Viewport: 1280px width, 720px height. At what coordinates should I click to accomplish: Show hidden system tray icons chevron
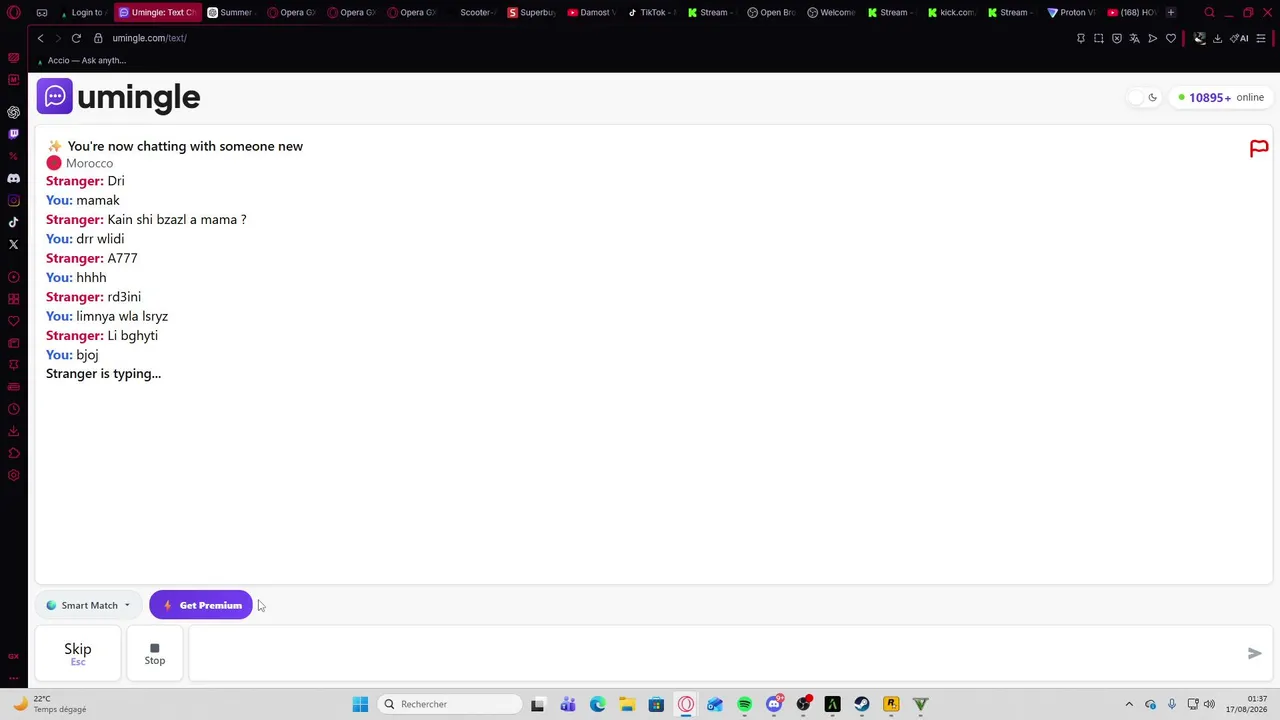[x=1129, y=704]
